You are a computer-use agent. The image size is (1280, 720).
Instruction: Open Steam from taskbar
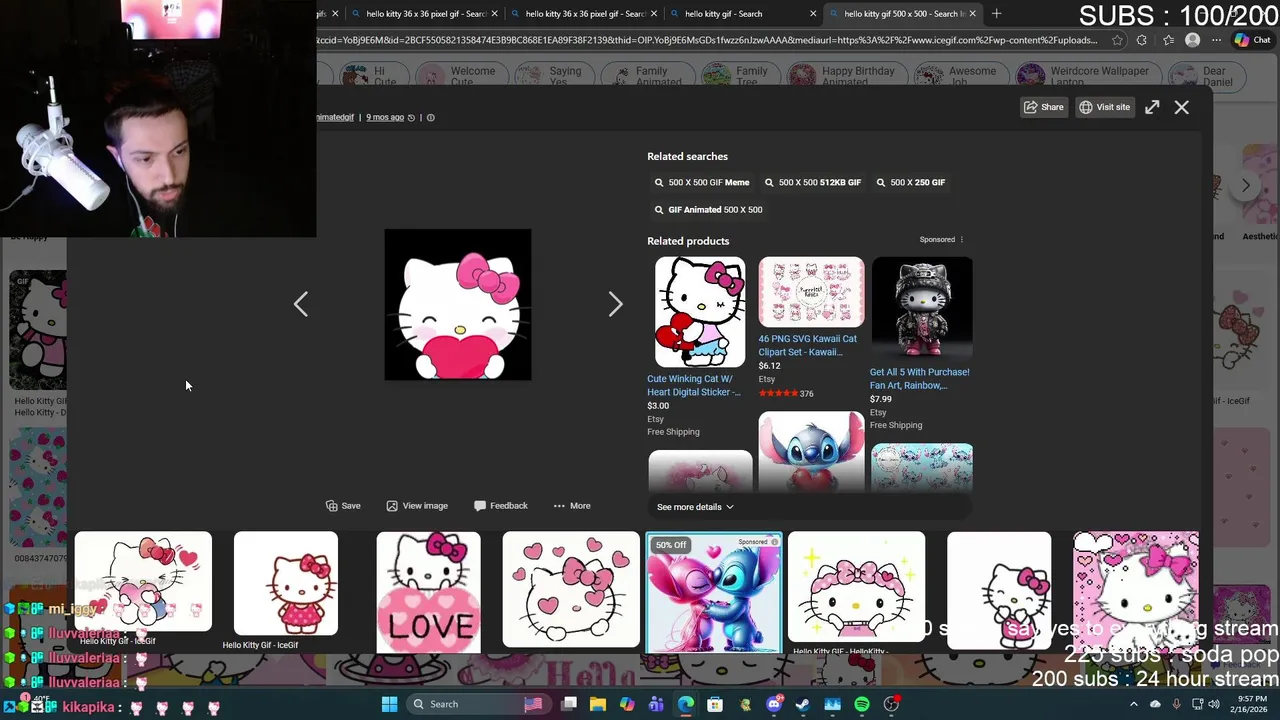[803, 704]
